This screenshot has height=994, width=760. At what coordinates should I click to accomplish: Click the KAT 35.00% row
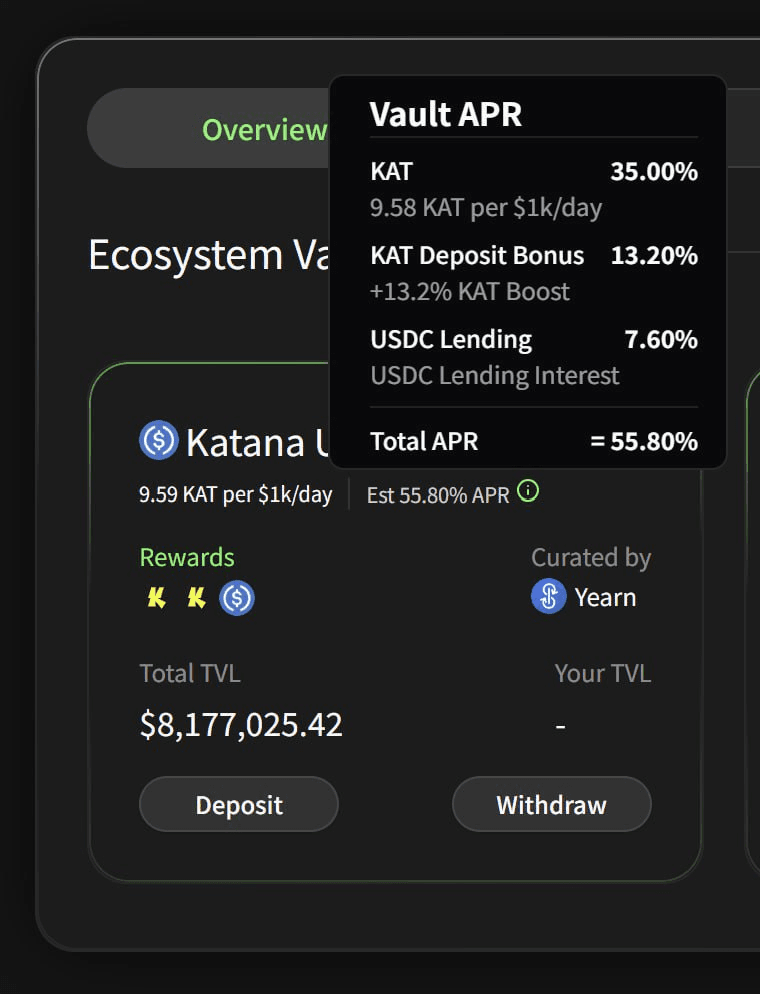coord(534,189)
